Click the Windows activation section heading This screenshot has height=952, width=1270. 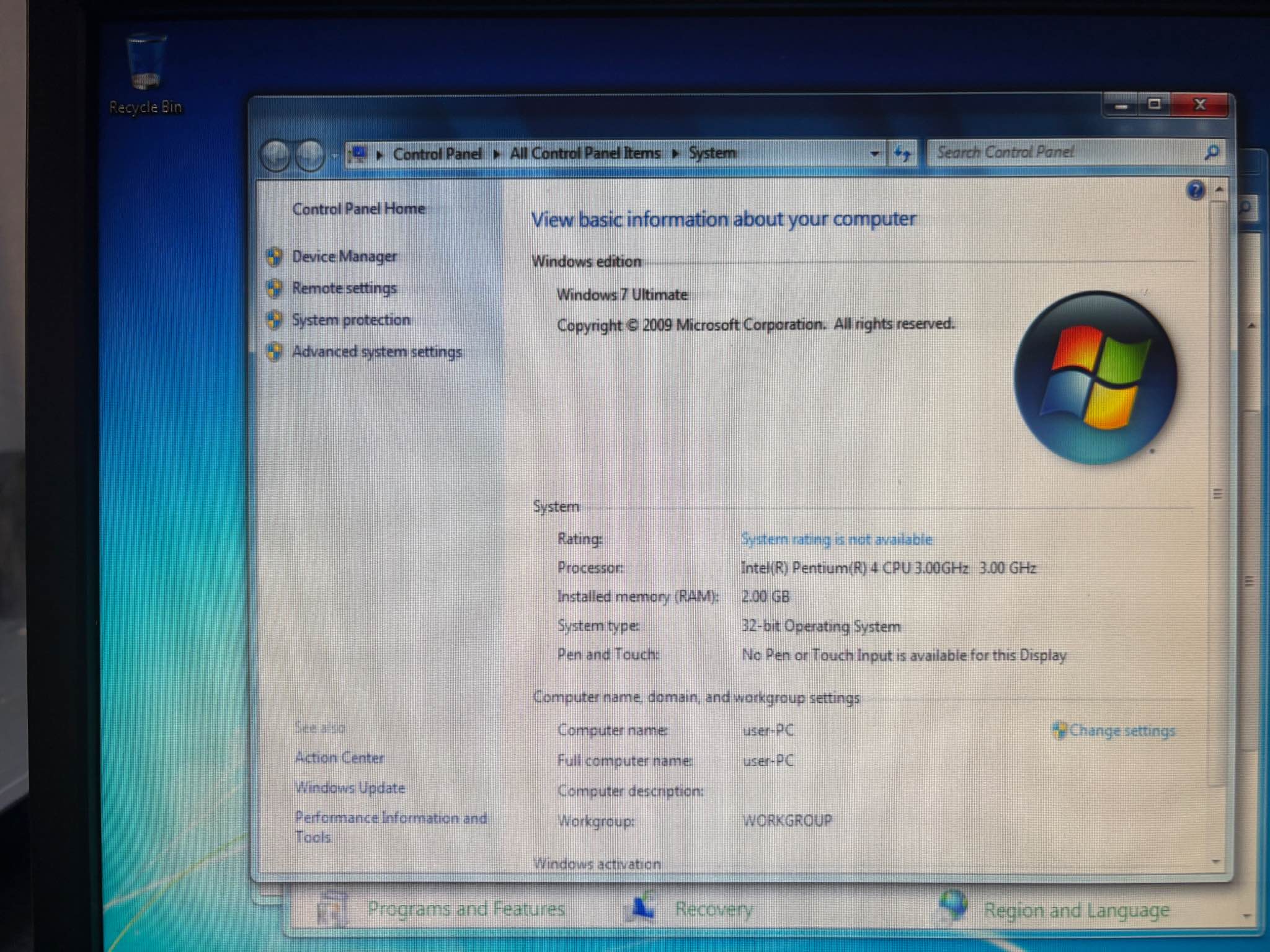pyautogui.click(x=597, y=864)
